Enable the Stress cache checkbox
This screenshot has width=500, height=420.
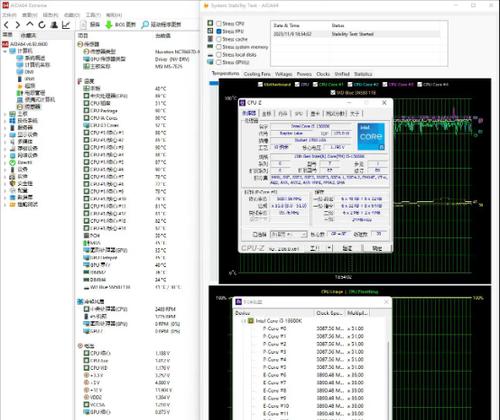pos(219,39)
